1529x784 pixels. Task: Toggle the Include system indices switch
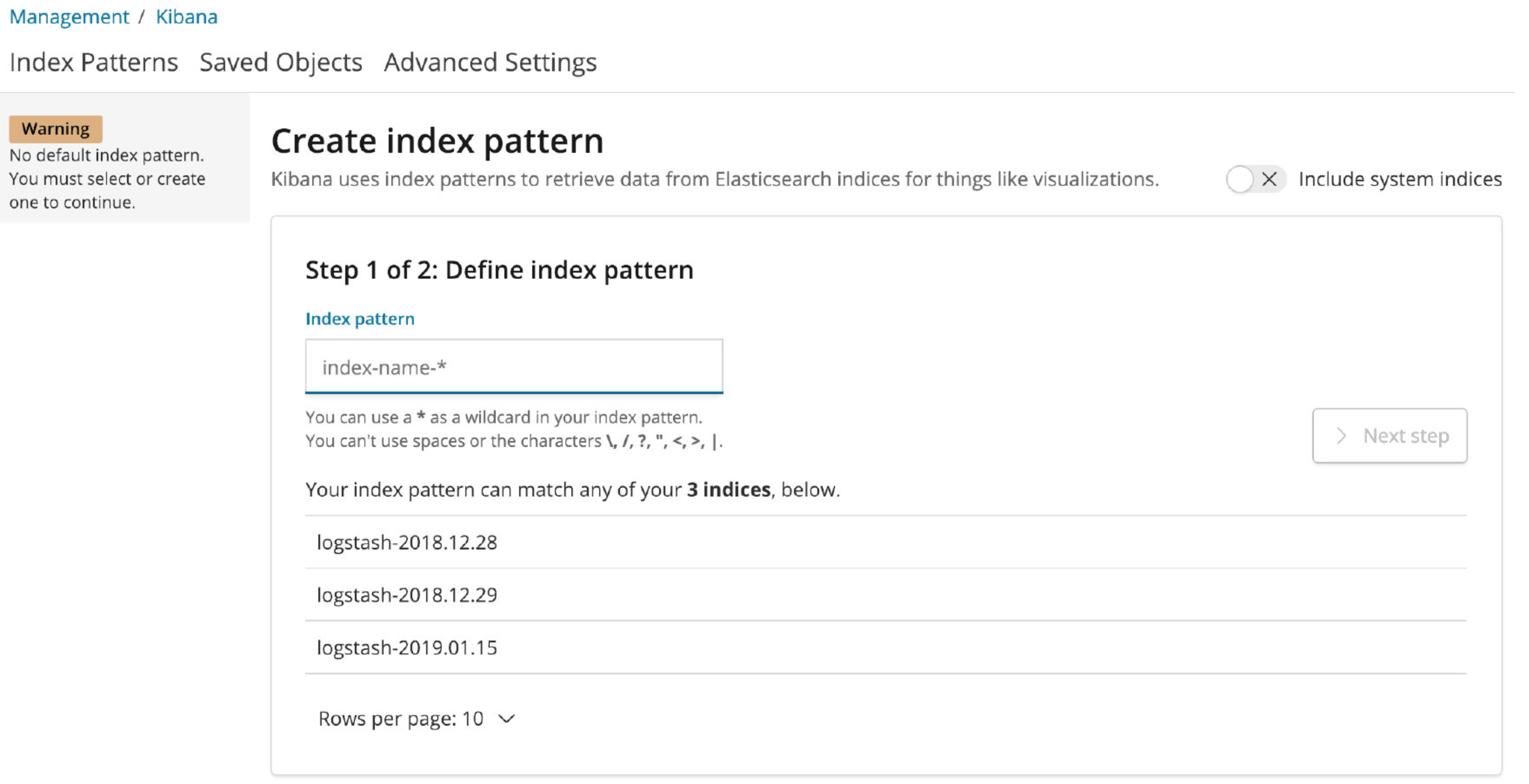coord(1256,179)
